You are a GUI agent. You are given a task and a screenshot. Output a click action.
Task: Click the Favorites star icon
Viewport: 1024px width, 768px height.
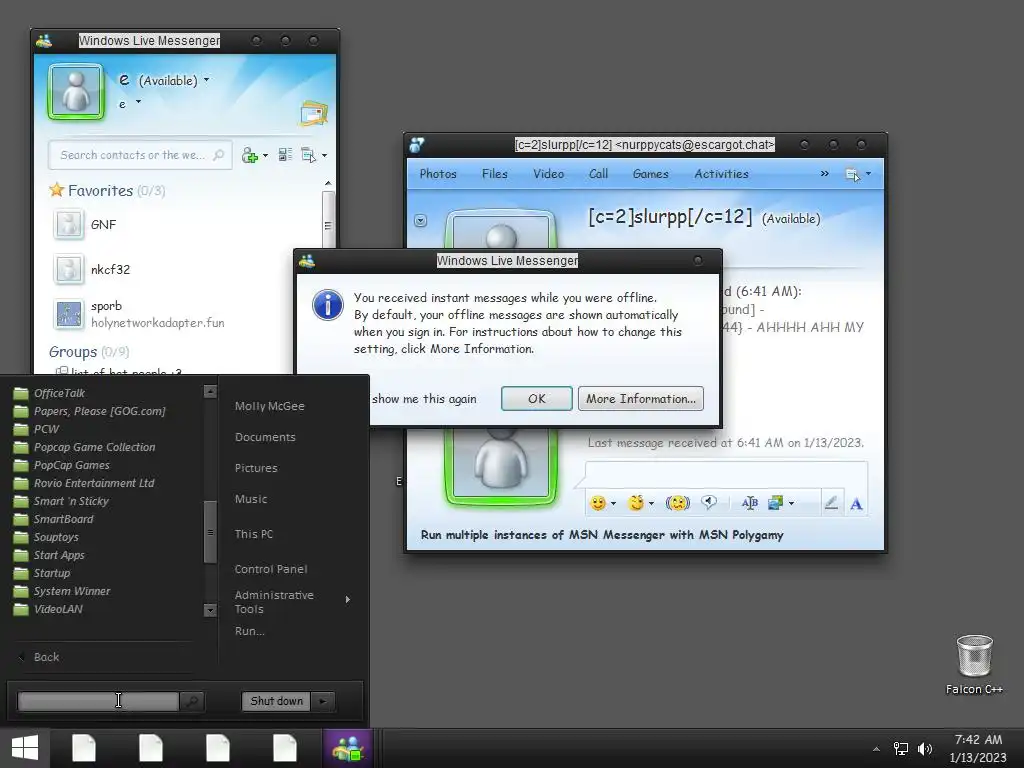(x=57, y=190)
